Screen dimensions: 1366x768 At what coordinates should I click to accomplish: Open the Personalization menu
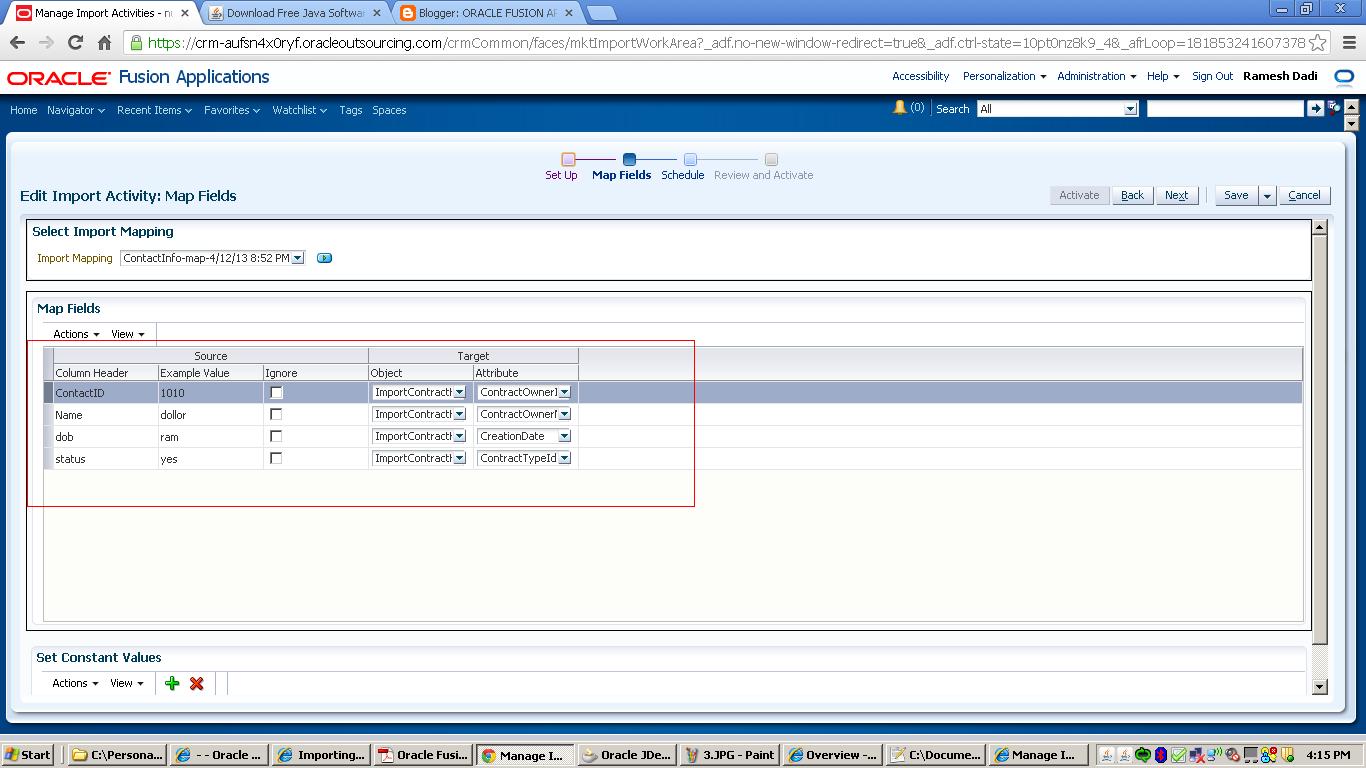[1004, 76]
